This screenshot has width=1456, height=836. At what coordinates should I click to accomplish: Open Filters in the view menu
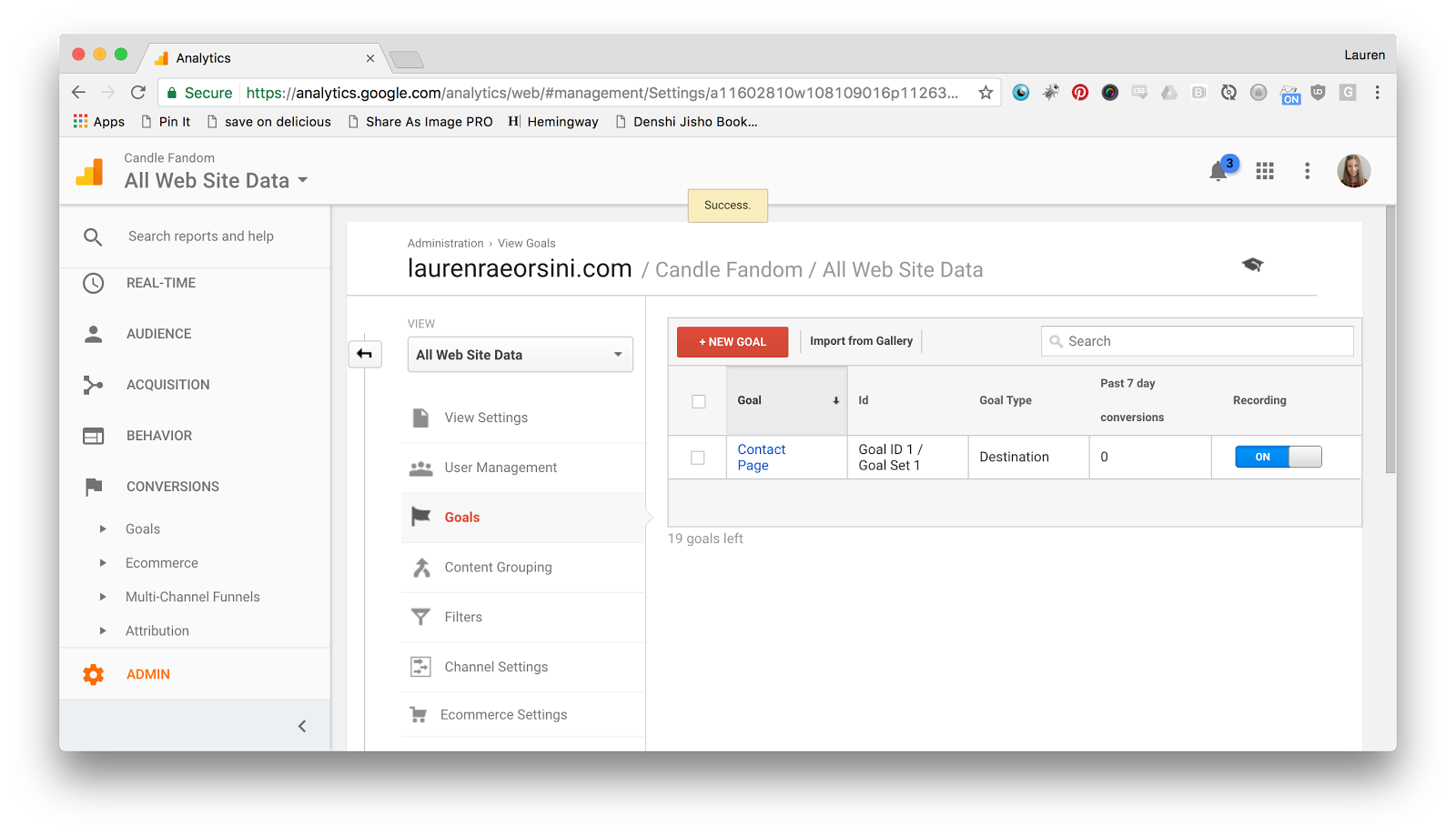click(x=463, y=617)
